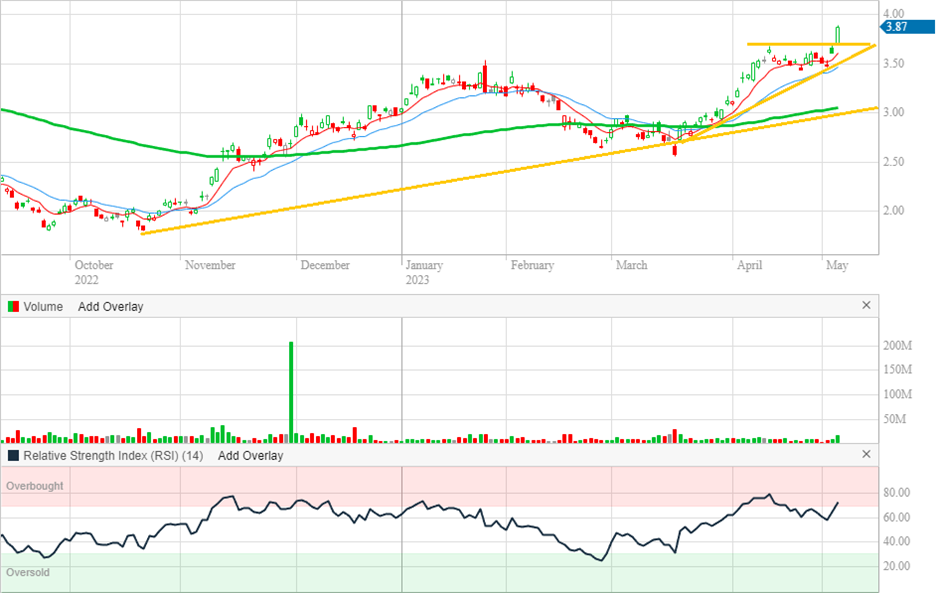Click the April axis label
939x593 pixels.
[x=749, y=265]
